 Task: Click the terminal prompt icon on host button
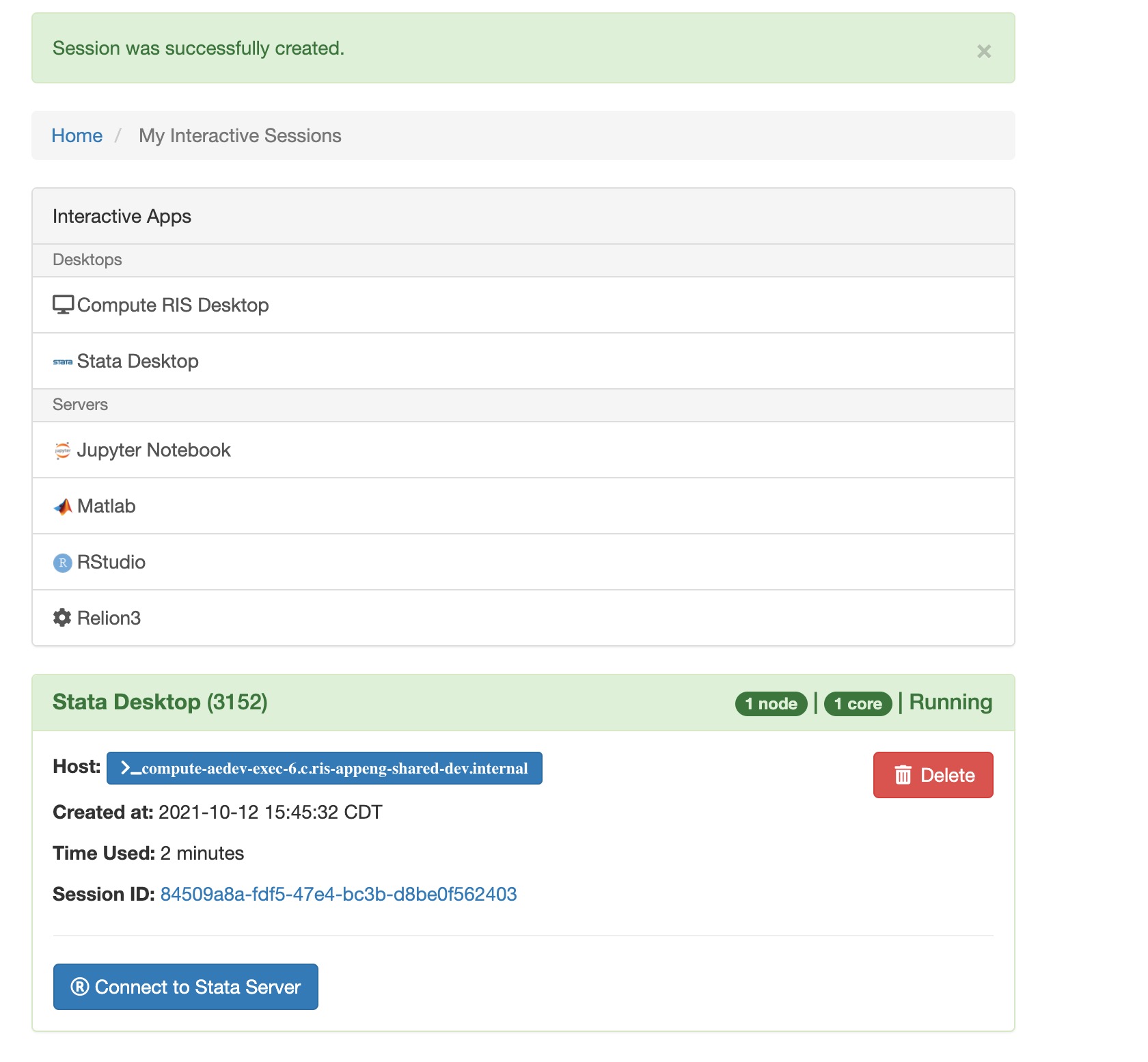point(131,768)
